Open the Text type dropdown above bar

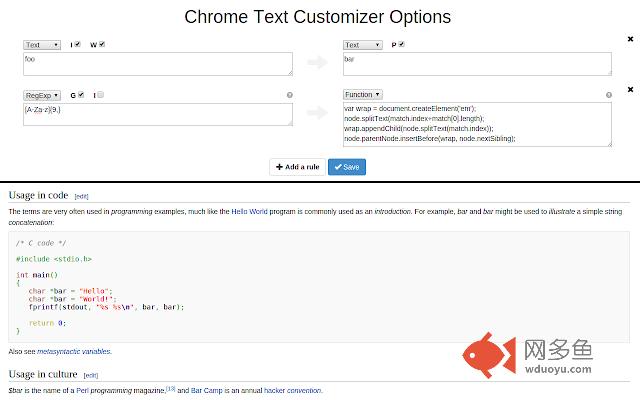(362, 45)
